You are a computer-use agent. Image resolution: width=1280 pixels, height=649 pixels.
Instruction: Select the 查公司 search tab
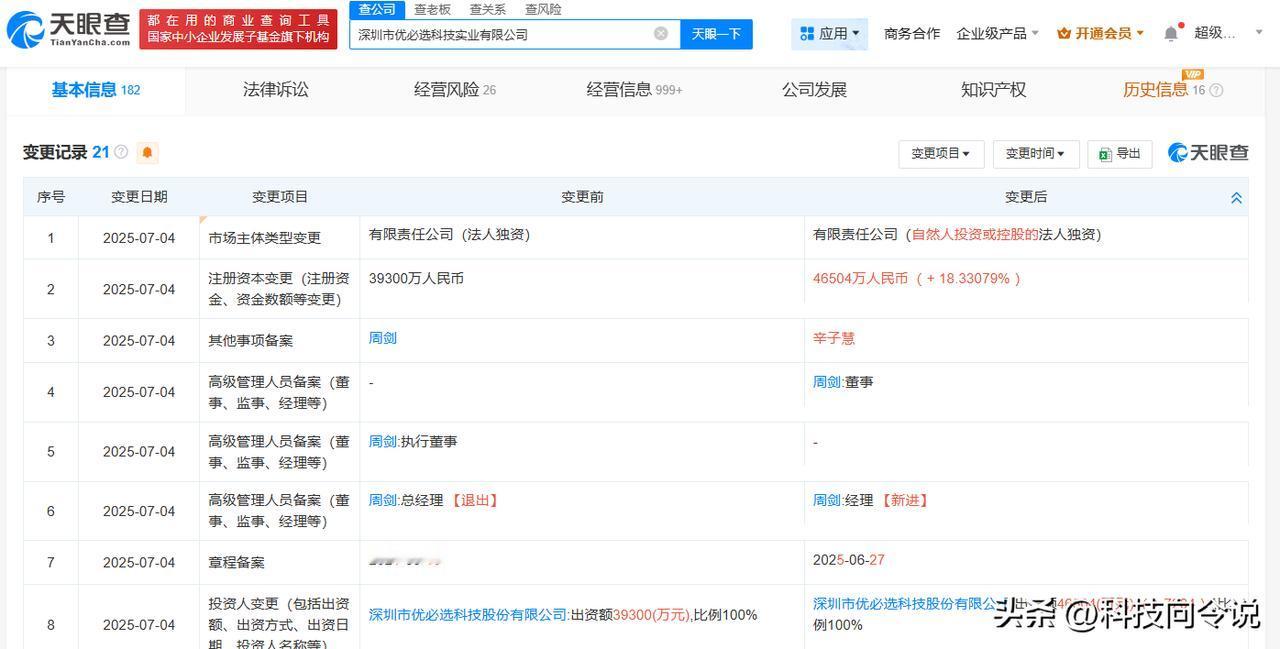click(377, 9)
